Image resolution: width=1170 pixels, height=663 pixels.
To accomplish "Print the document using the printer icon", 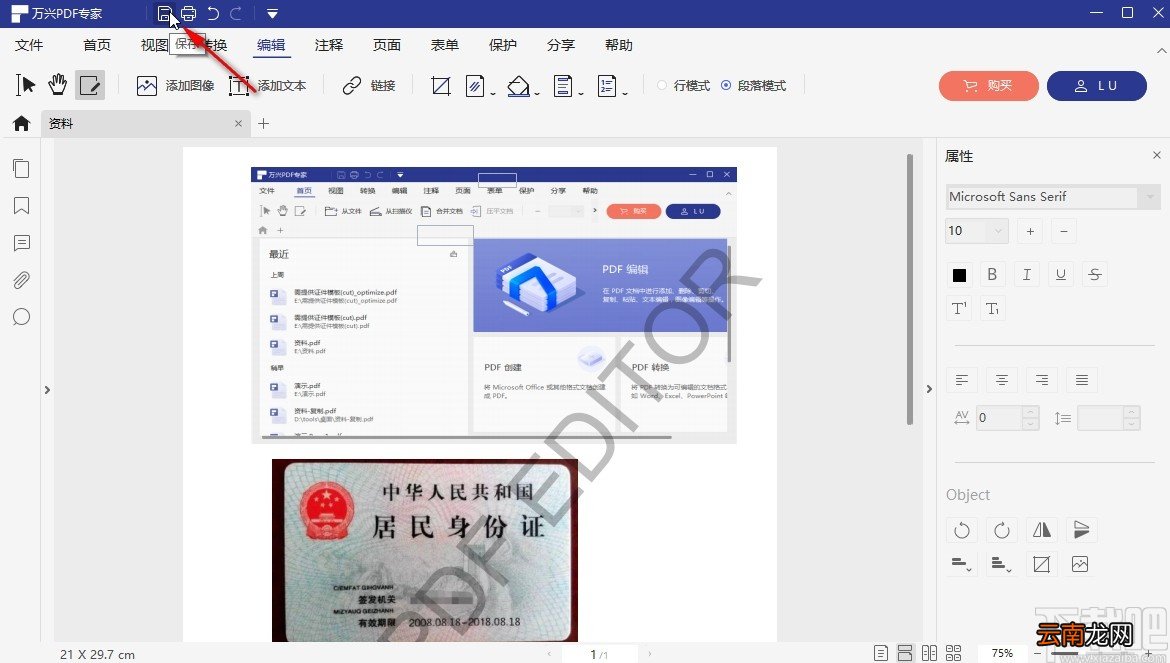I will (x=189, y=13).
